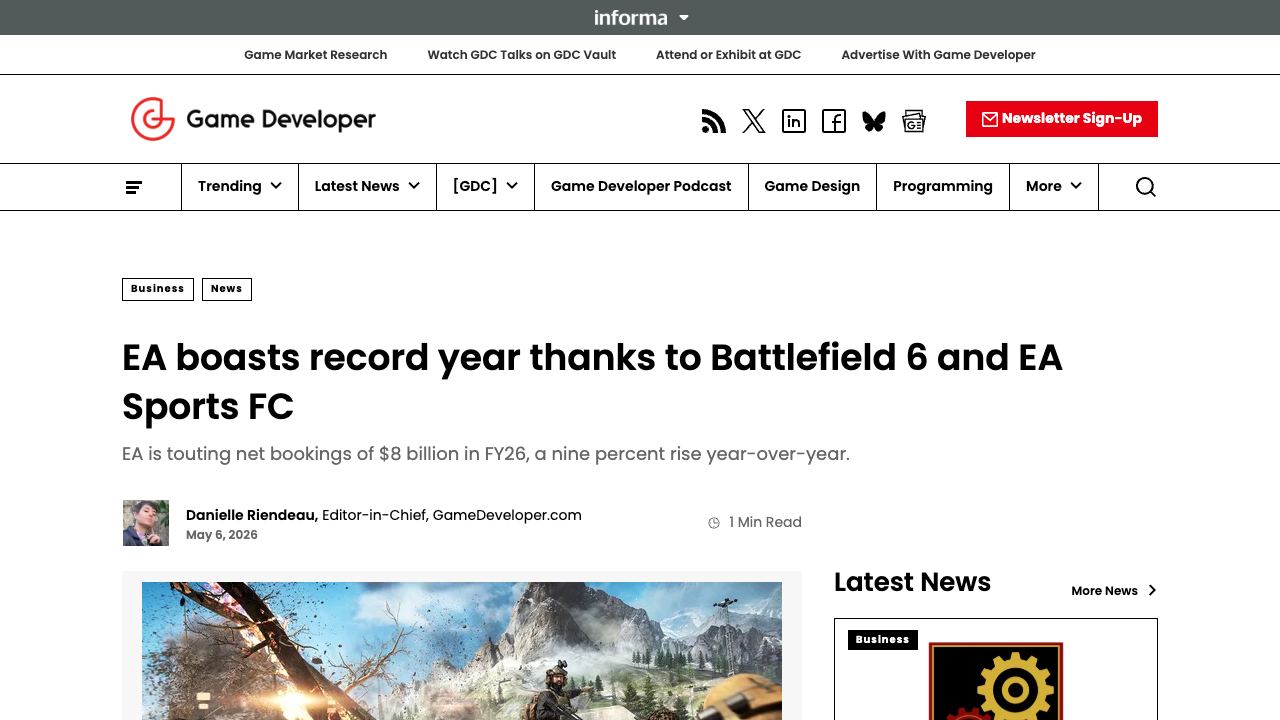Click the arrow next to More News
Screen dimensions: 1280x720
coord(1152,591)
